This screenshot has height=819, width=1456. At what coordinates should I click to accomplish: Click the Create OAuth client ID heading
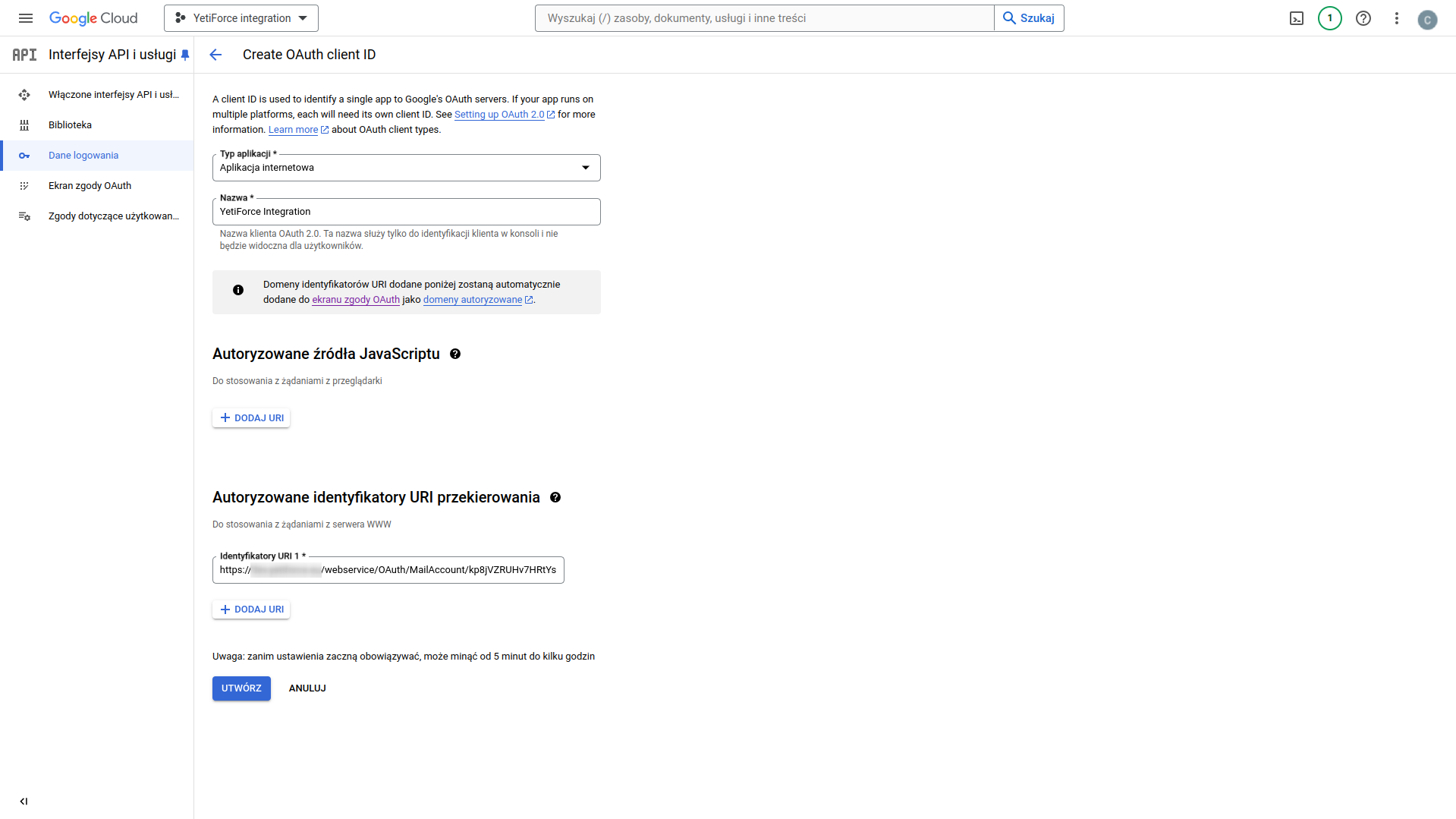[309, 55]
